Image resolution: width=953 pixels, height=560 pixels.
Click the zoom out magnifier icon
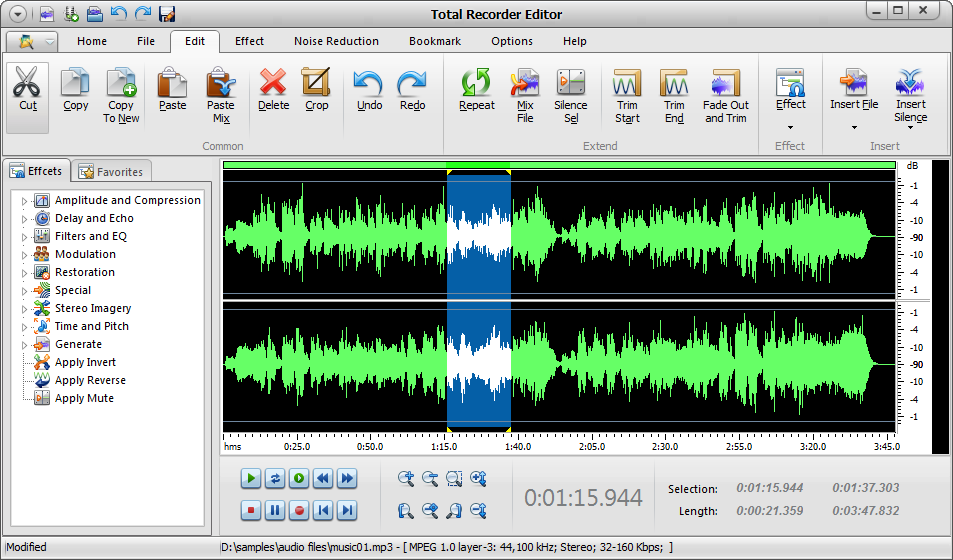pos(430,479)
